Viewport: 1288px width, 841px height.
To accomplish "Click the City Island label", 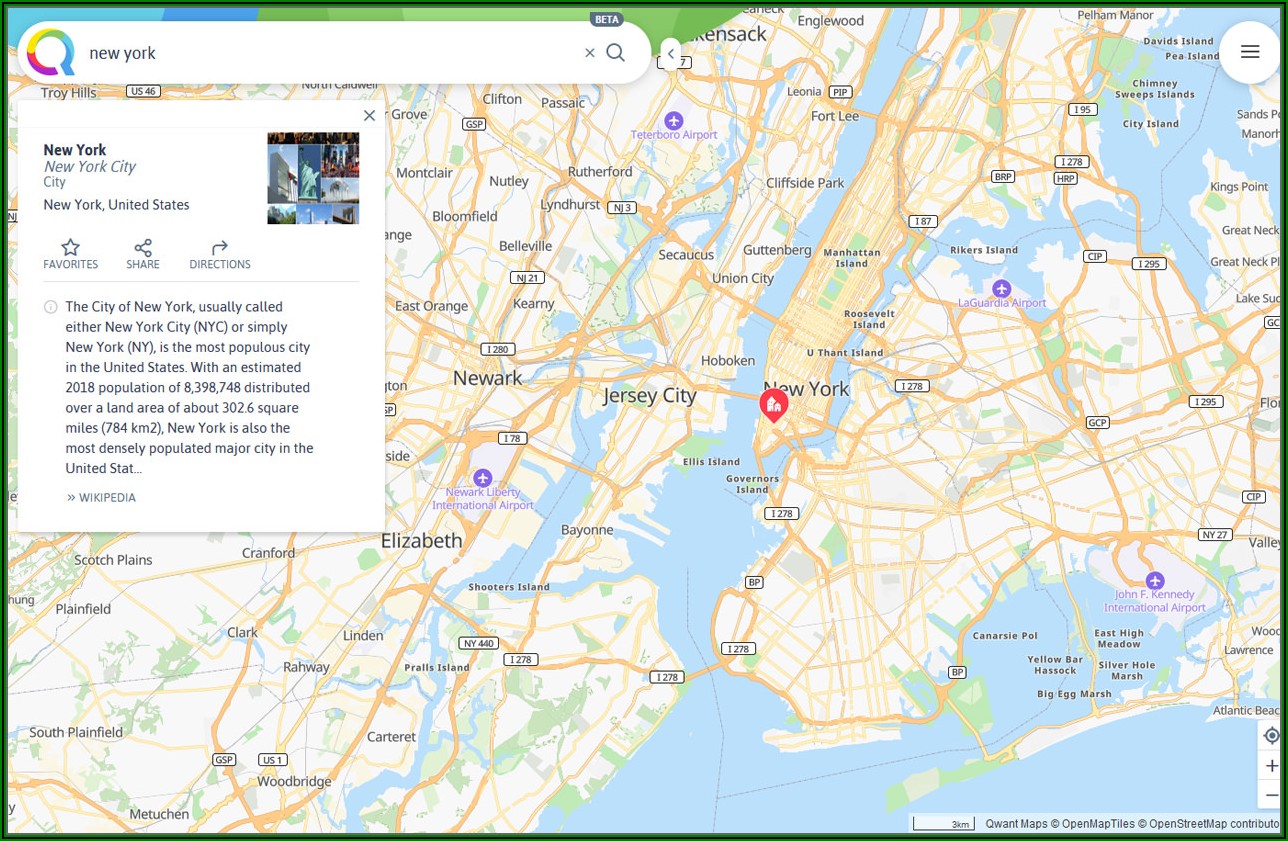I will (1151, 124).
